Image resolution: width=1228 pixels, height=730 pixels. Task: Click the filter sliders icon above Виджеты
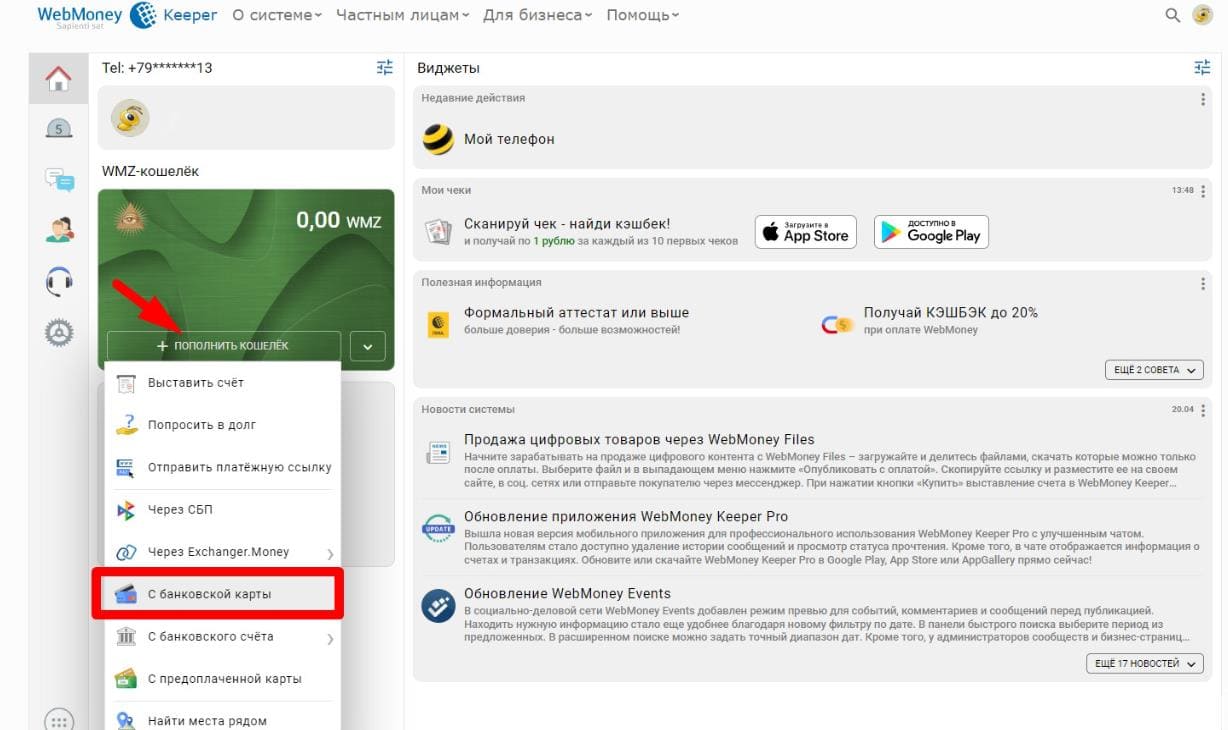(1201, 68)
